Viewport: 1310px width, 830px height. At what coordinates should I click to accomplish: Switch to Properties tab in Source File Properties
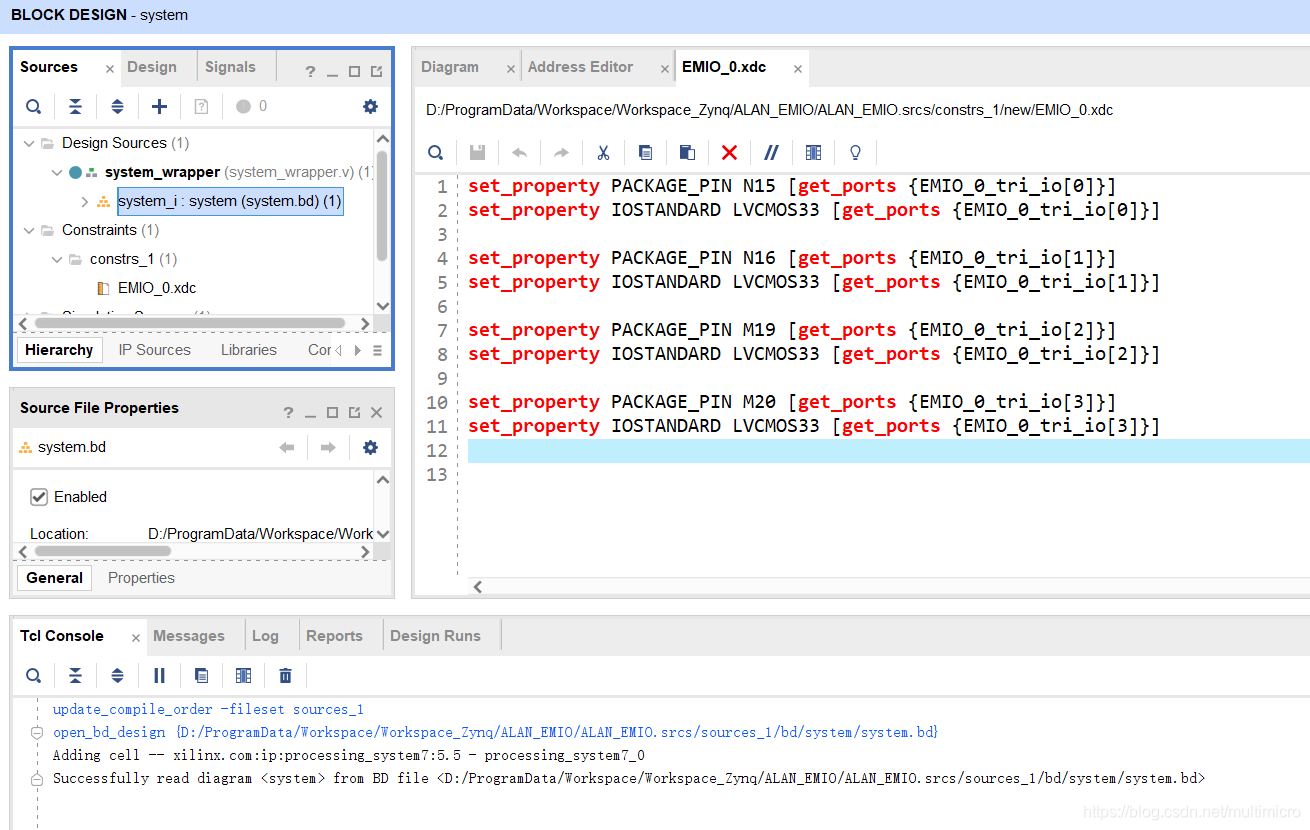click(x=141, y=578)
